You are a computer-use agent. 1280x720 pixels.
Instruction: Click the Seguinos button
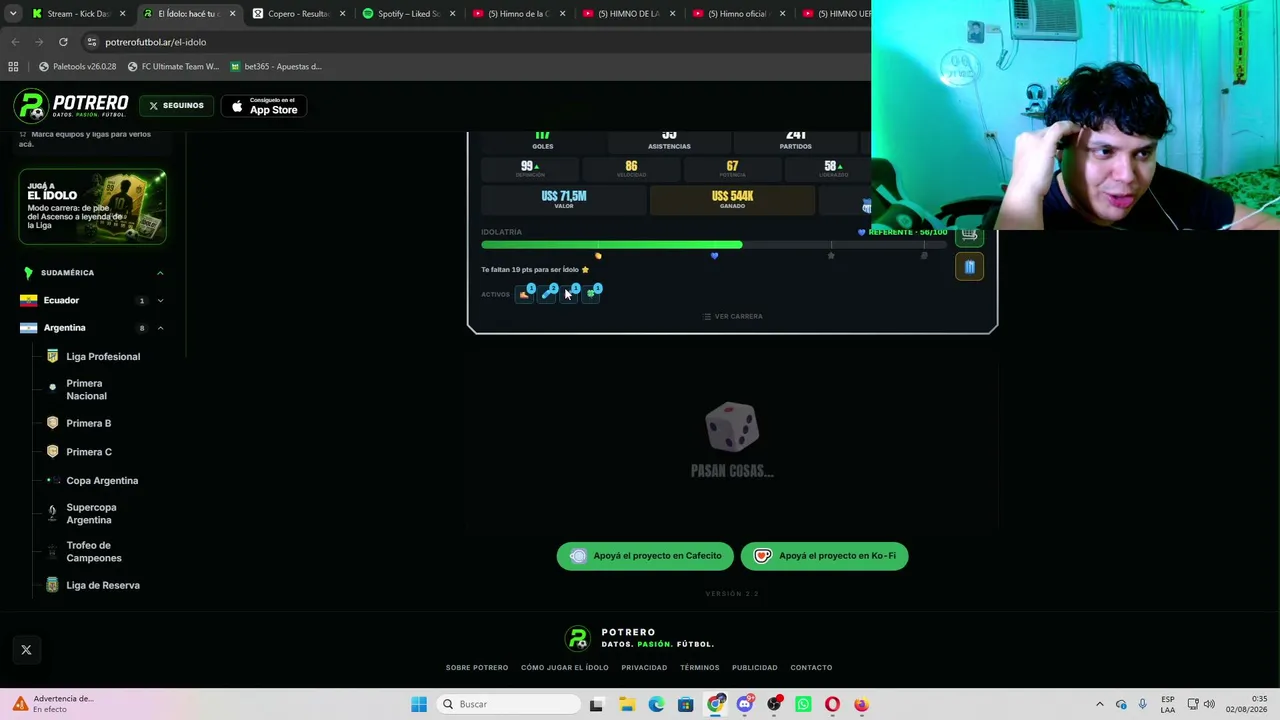(176, 106)
